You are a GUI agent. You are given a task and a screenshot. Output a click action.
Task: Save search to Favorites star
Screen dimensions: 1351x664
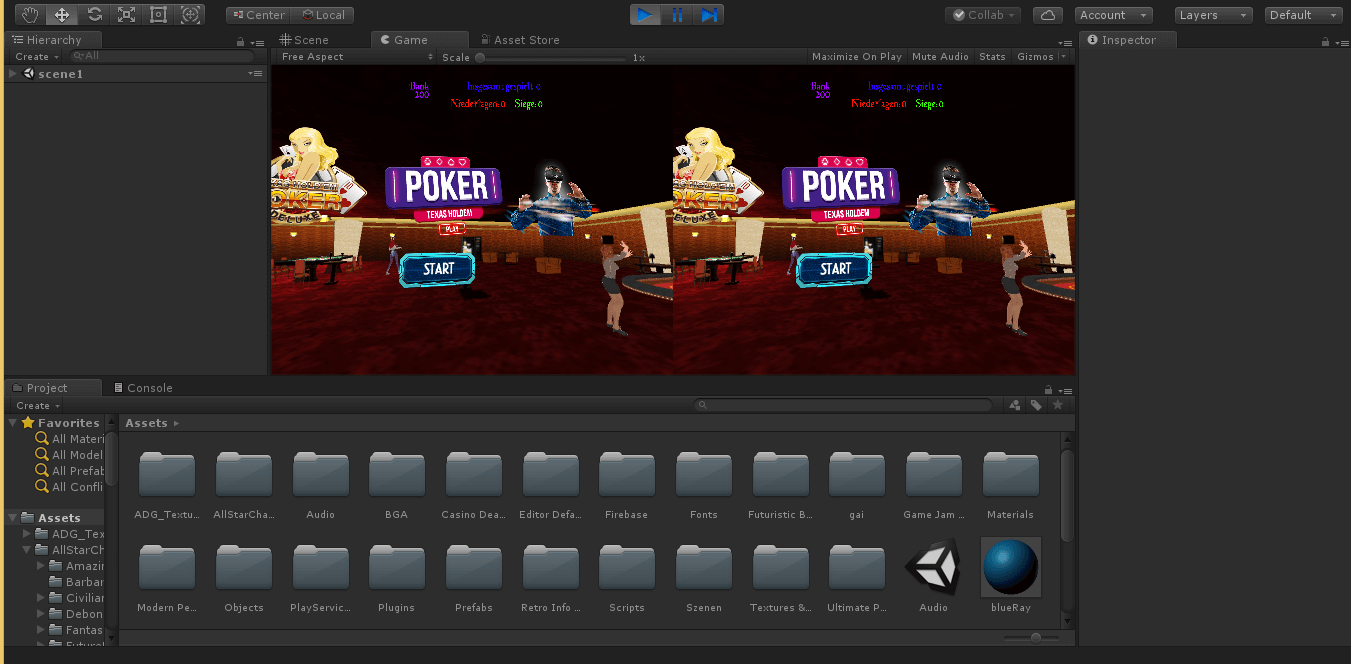click(1057, 405)
